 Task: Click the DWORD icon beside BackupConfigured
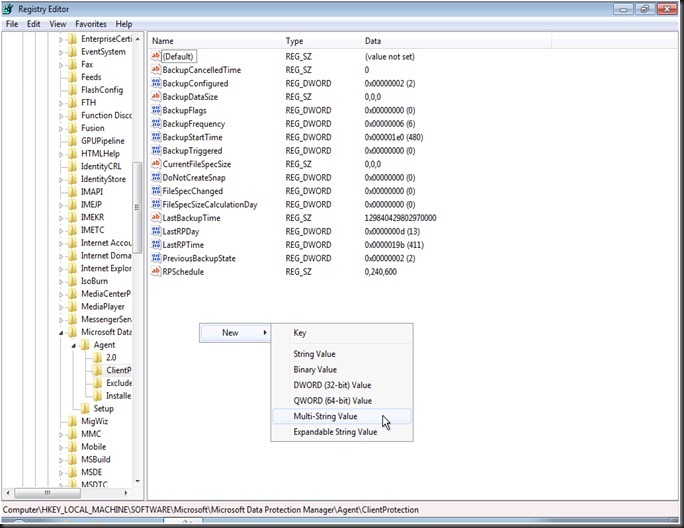155,84
